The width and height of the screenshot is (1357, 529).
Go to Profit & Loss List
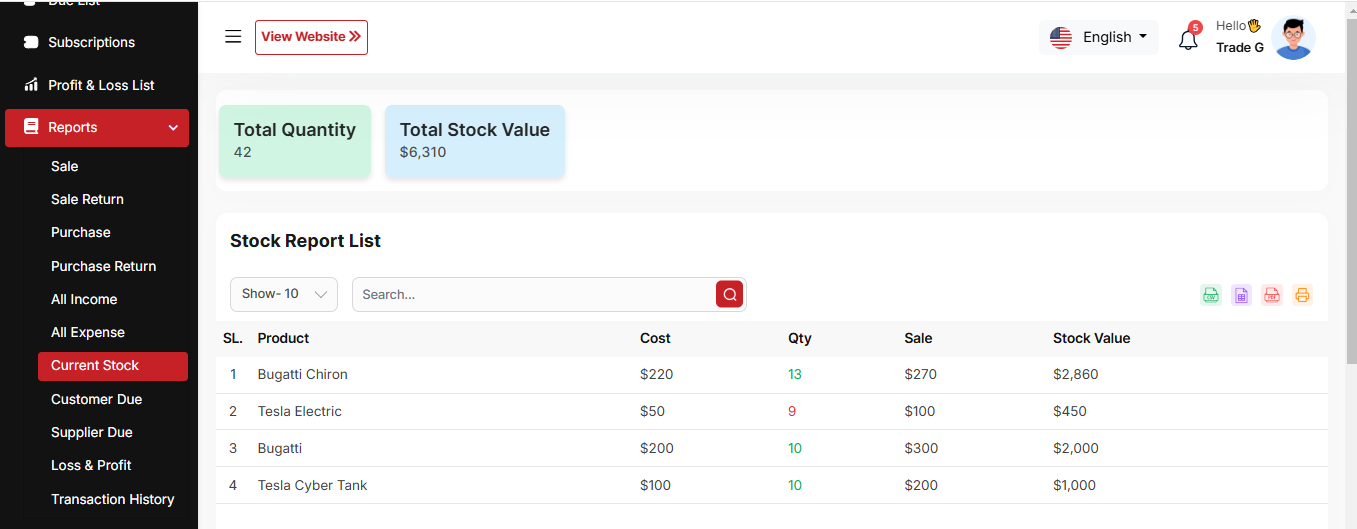pyautogui.click(x=101, y=85)
